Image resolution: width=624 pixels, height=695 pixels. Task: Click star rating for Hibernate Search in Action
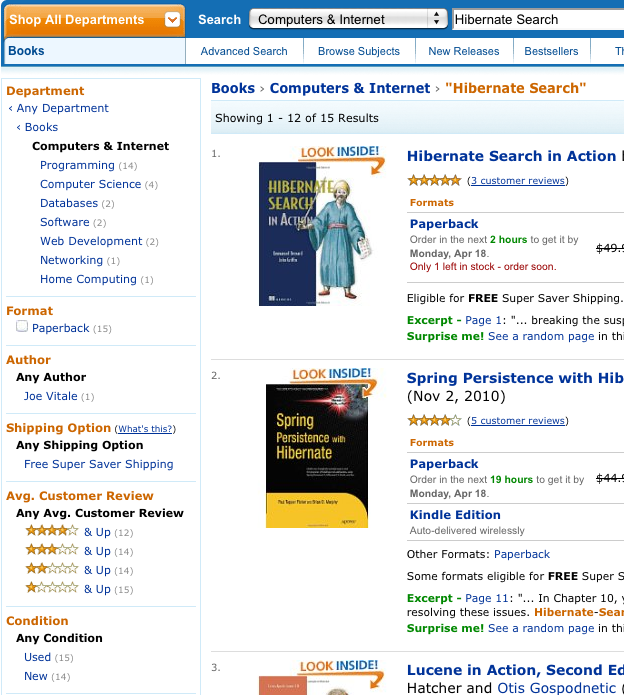pos(434,181)
